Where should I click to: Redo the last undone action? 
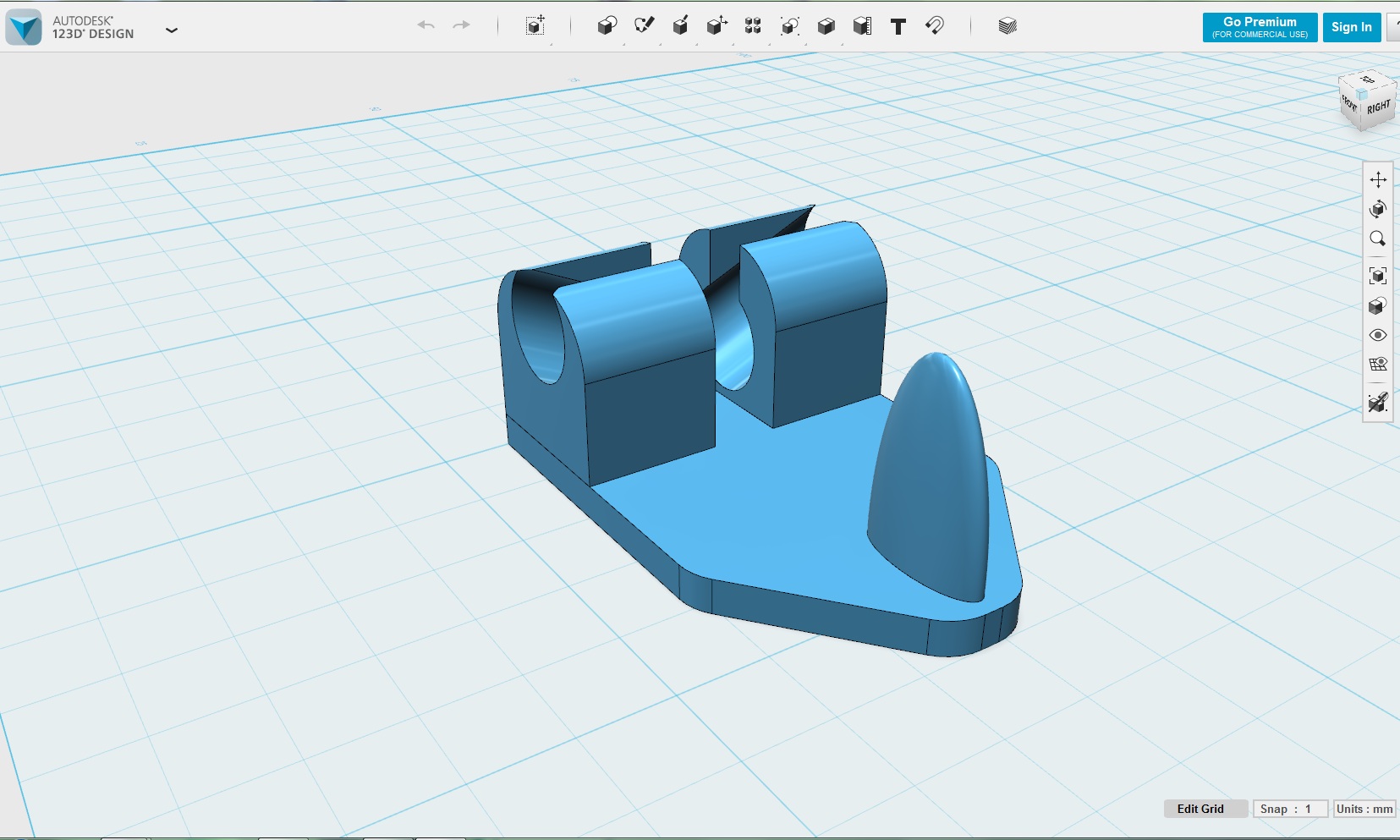click(461, 25)
